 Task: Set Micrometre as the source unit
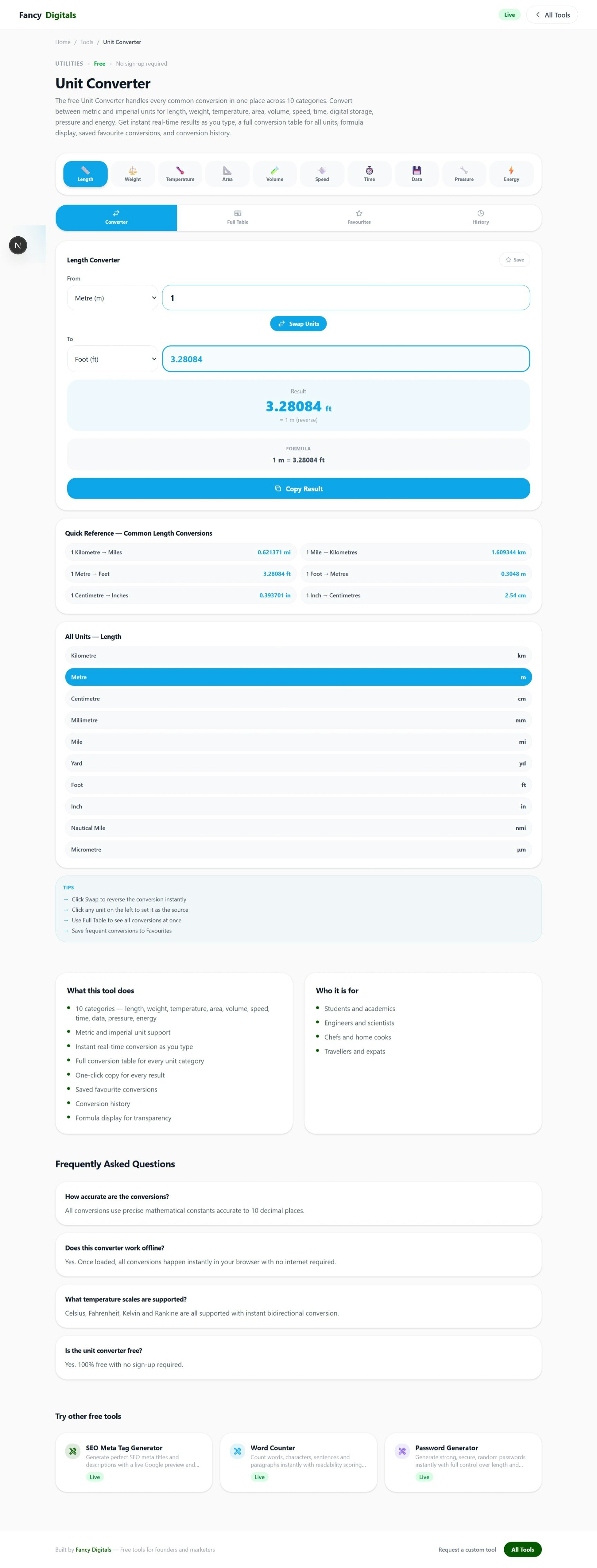[298, 850]
